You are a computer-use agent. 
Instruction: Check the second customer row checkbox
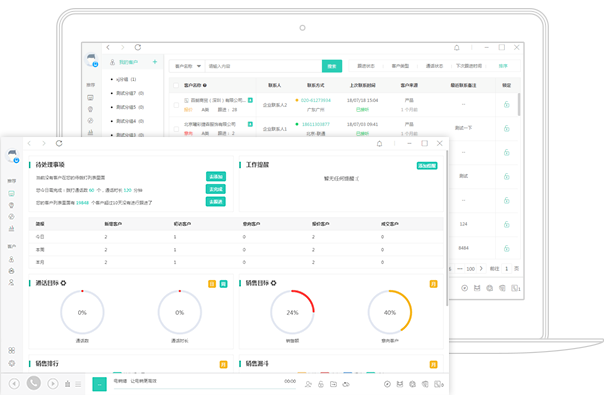coord(176,129)
